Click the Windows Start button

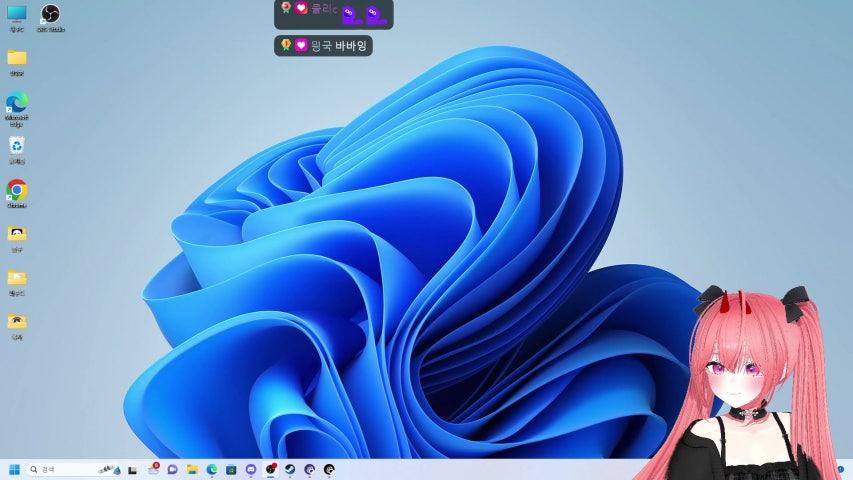[15, 469]
